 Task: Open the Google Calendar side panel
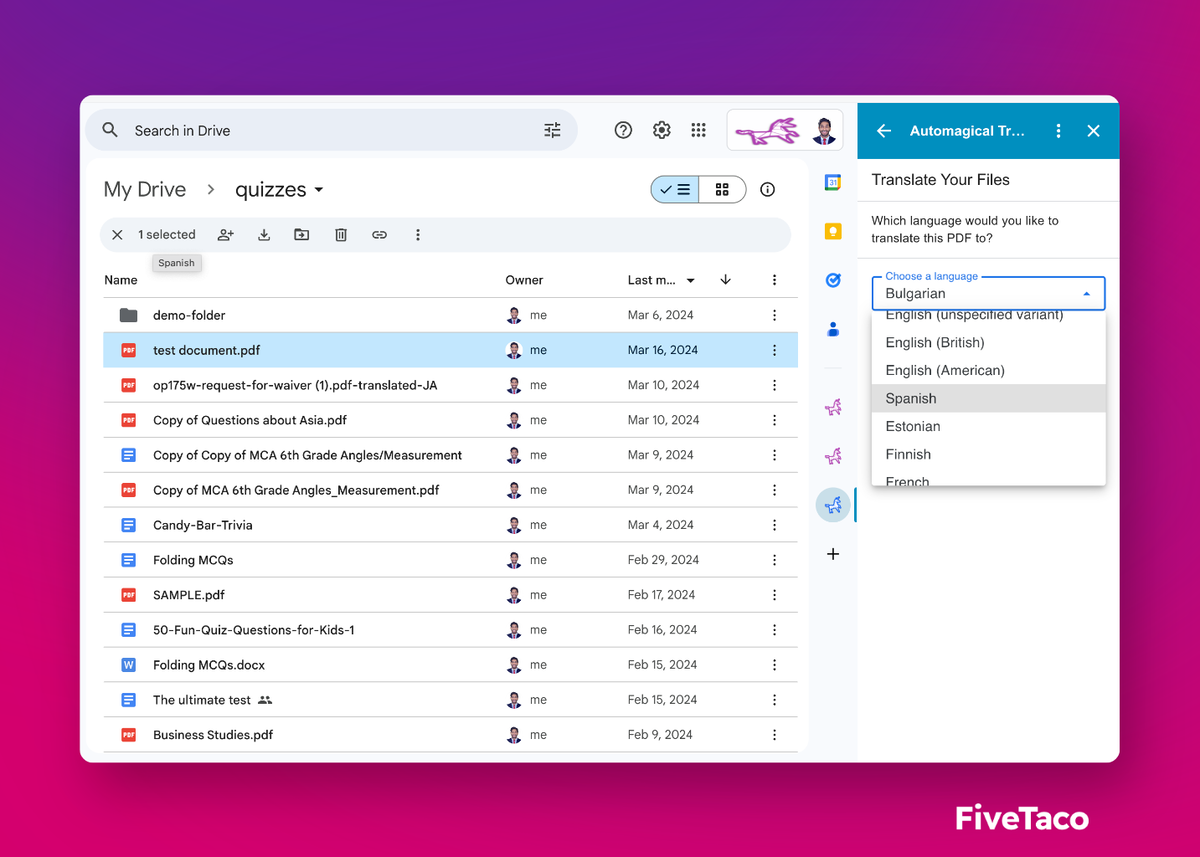click(x=833, y=180)
